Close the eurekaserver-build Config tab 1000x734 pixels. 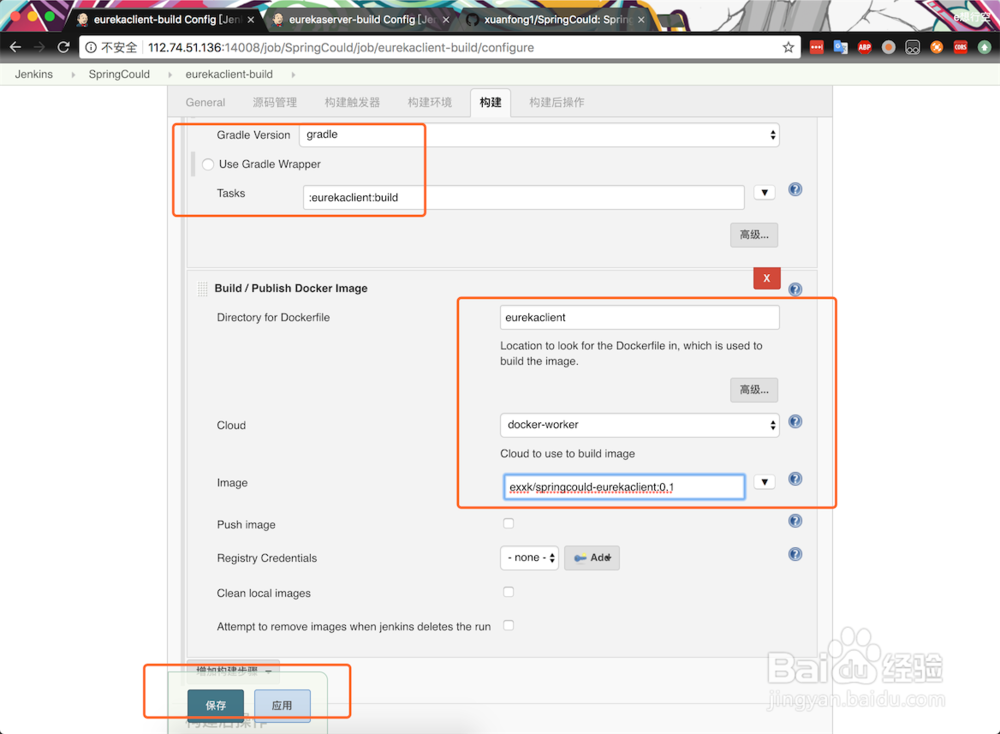click(x=446, y=20)
